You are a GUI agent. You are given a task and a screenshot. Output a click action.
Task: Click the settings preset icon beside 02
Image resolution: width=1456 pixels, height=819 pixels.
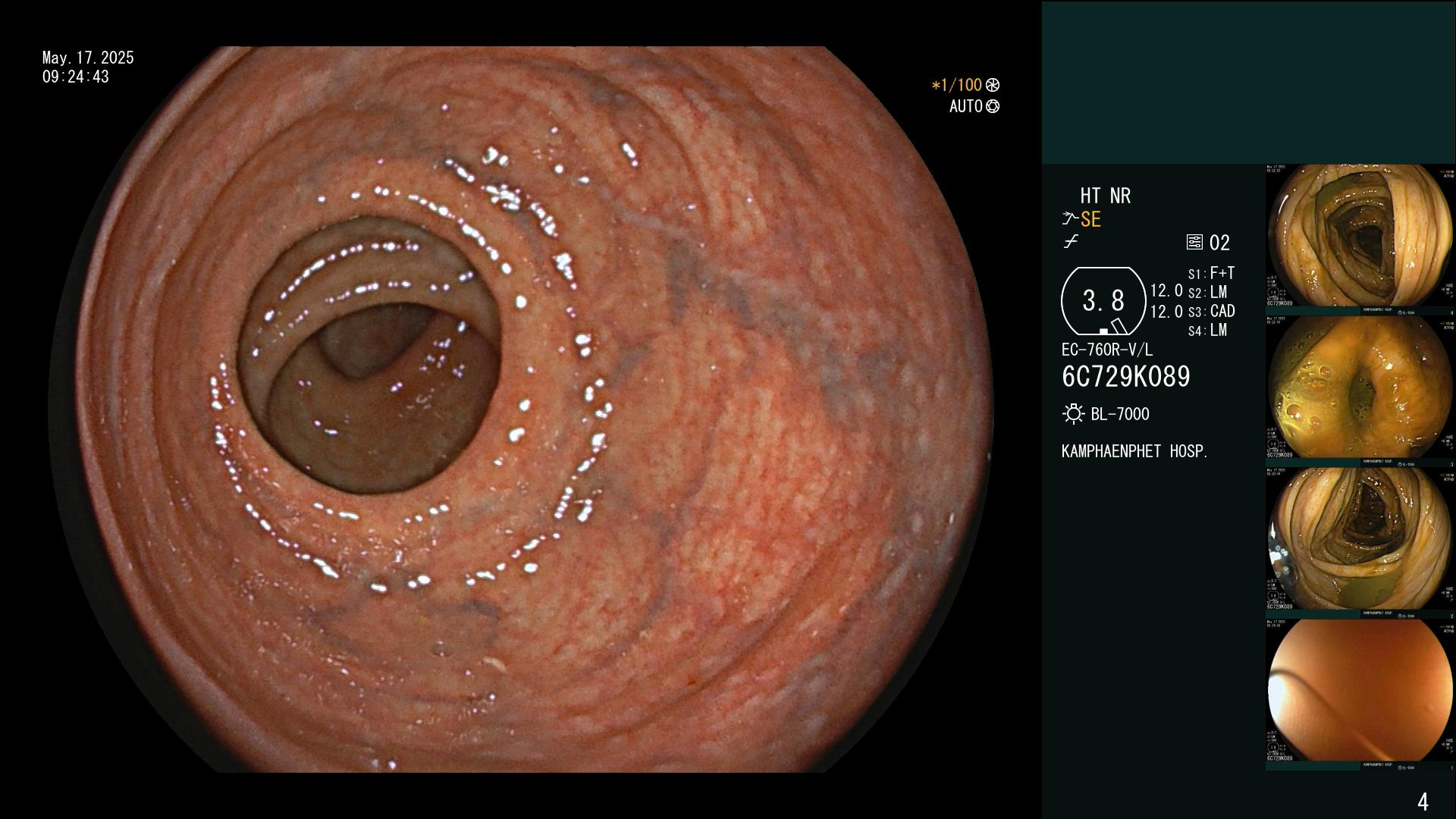click(x=1194, y=243)
